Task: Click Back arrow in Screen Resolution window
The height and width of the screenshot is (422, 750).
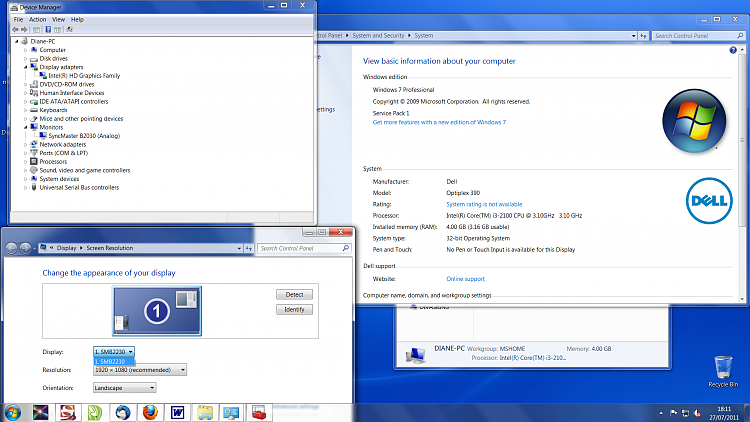Action: click(x=11, y=248)
